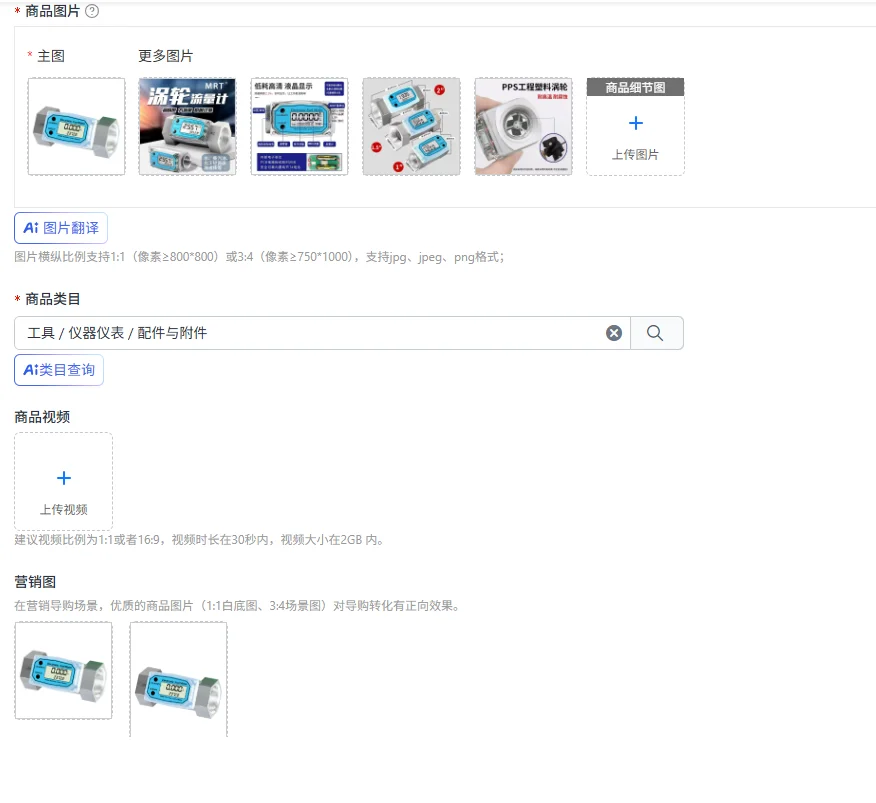Click the 更多图片 label
This screenshot has width=876, height=803.
click(x=165, y=56)
